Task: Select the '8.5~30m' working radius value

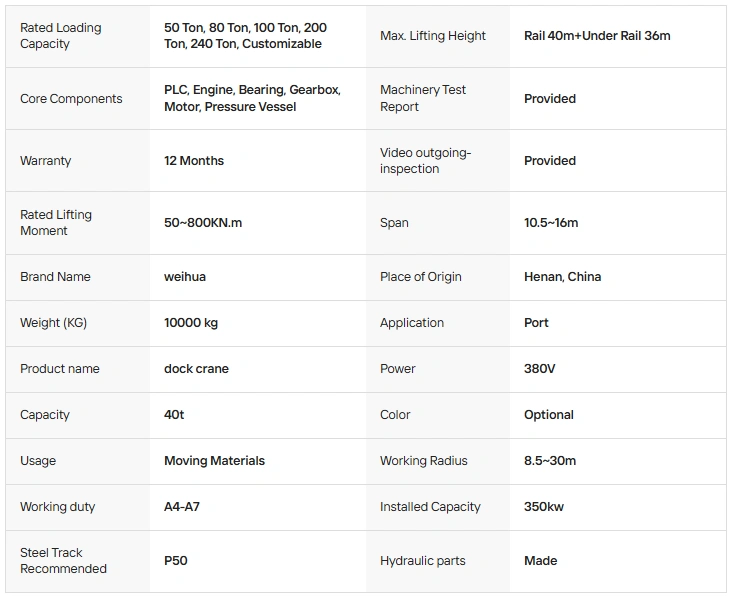Action: (x=550, y=461)
